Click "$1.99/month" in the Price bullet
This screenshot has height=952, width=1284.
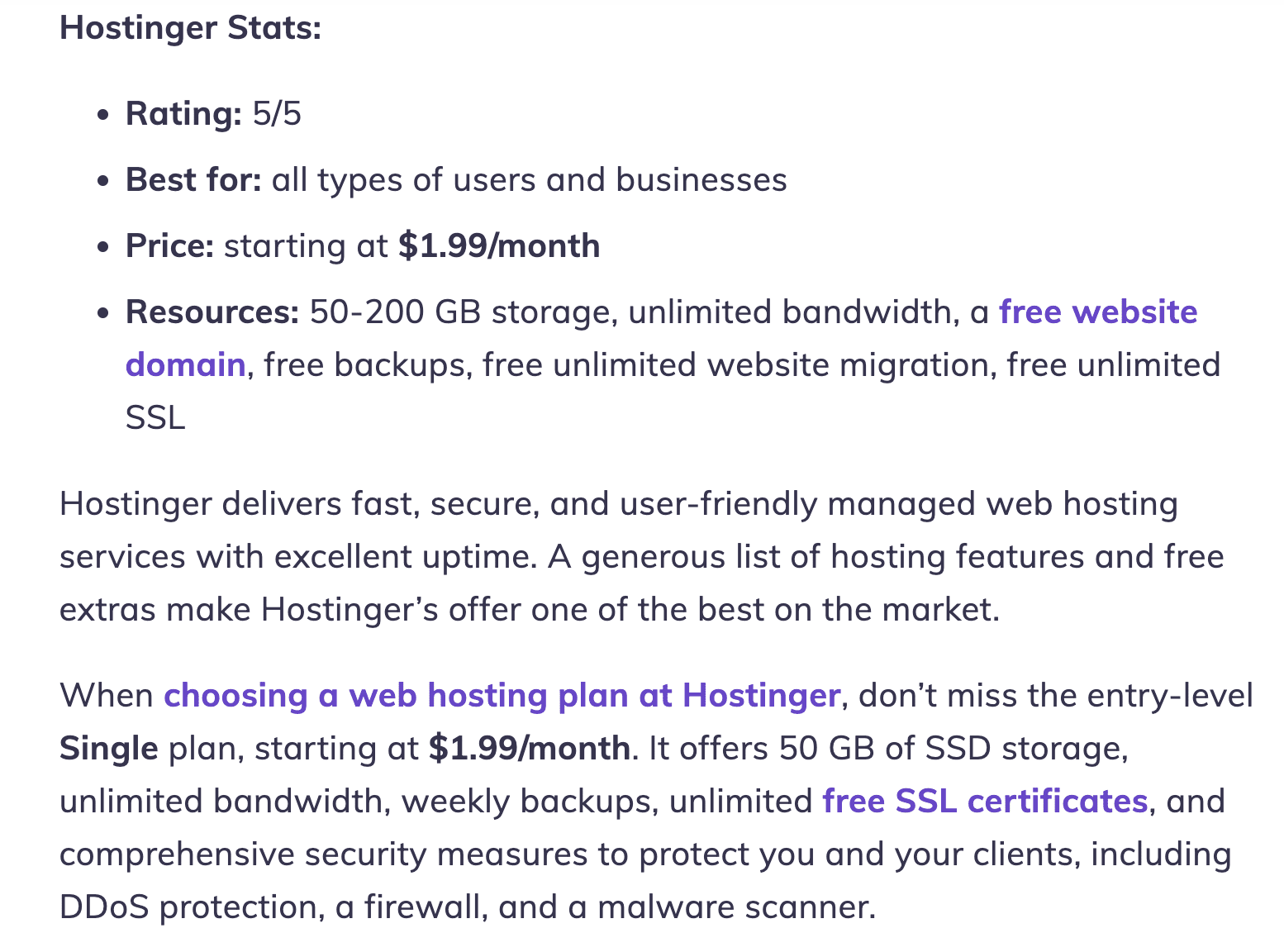pos(499,246)
